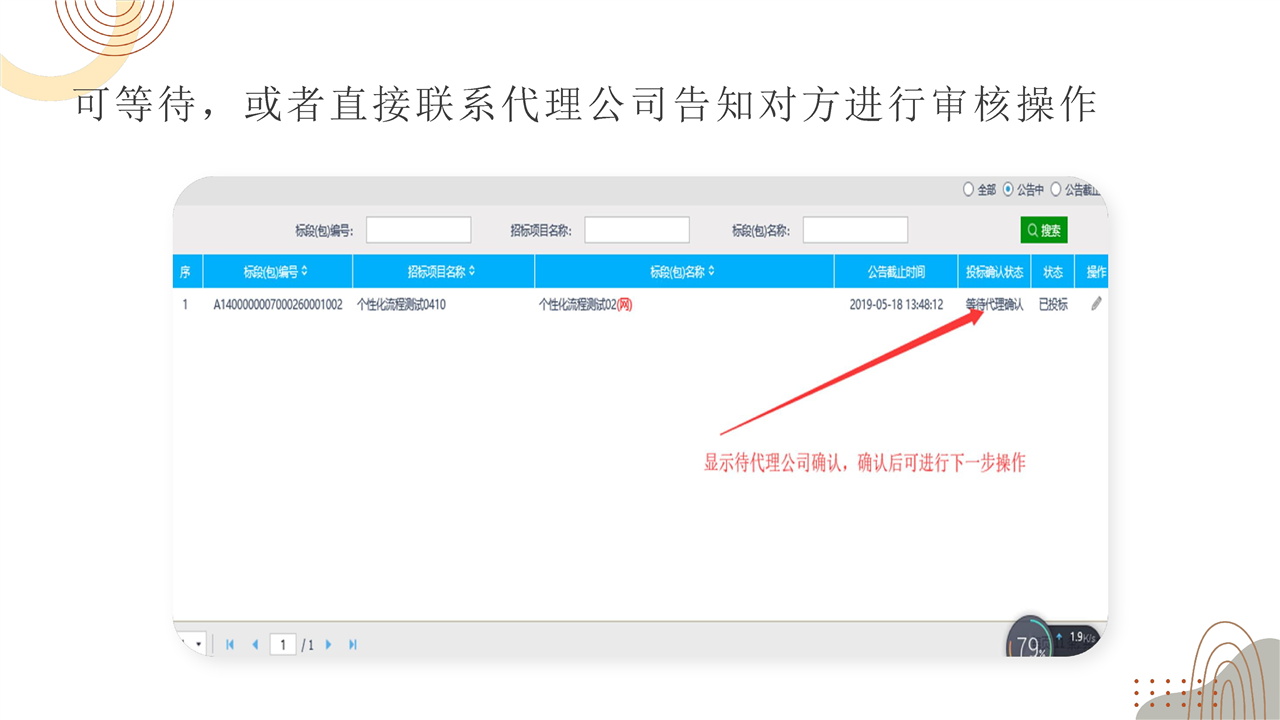Select the 全部 radio button
Image resolution: width=1280 pixels, height=720 pixels.
point(968,189)
